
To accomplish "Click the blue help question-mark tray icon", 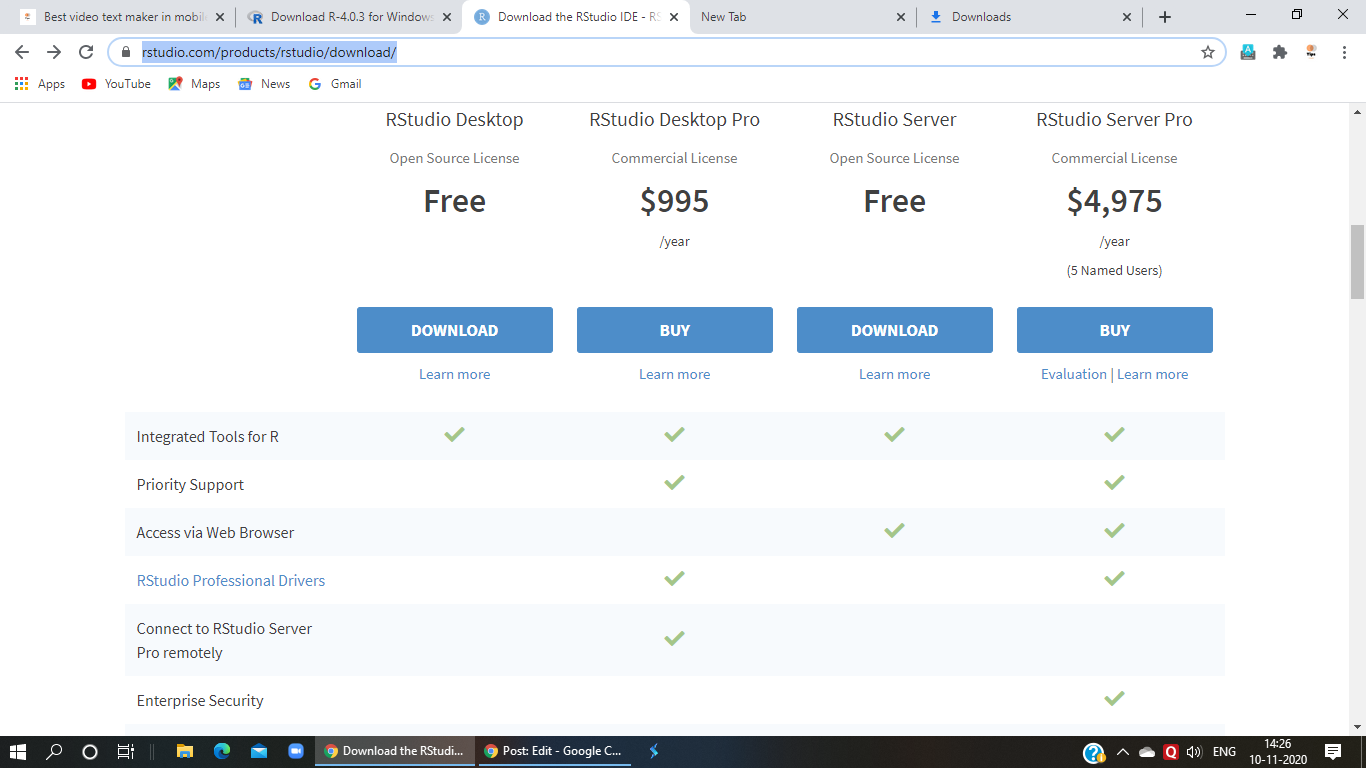I will [1094, 752].
